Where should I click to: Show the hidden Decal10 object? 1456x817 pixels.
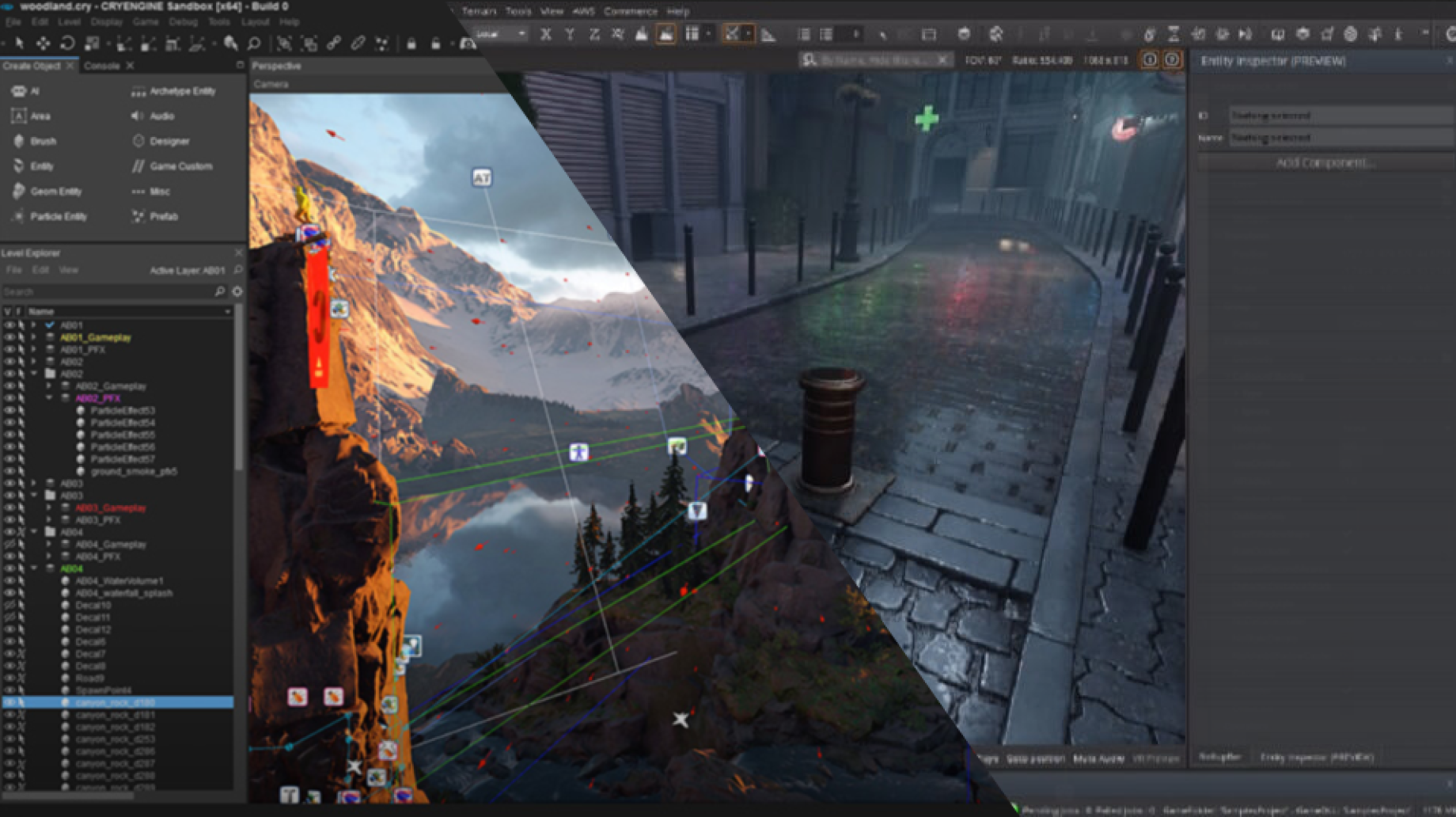[9, 605]
